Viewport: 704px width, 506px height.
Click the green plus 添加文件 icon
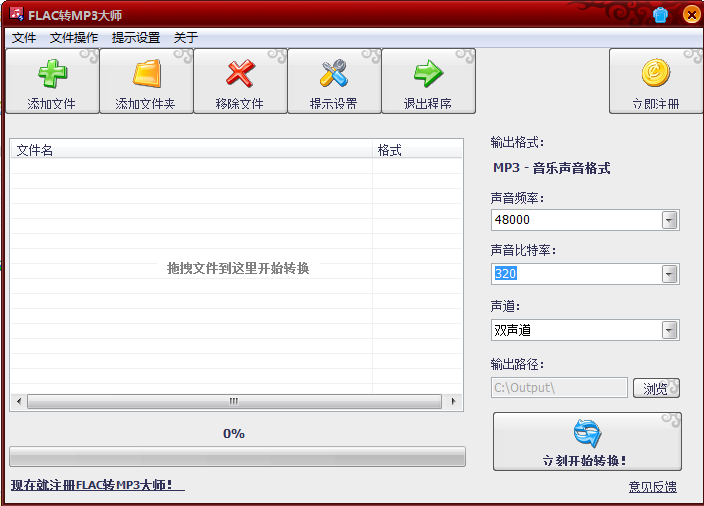[x=51, y=74]
